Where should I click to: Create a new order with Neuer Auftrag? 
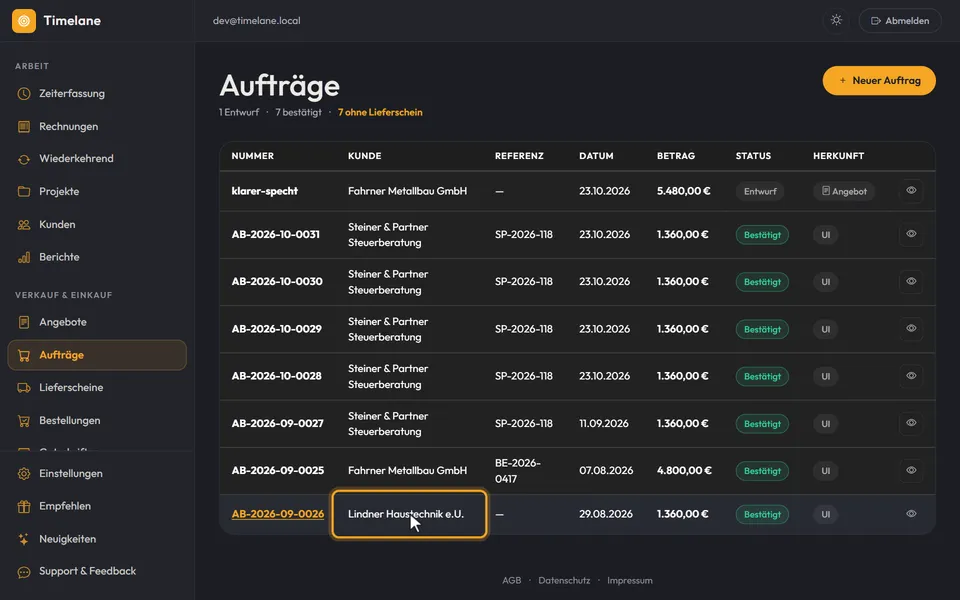click(x=879, y=81)
